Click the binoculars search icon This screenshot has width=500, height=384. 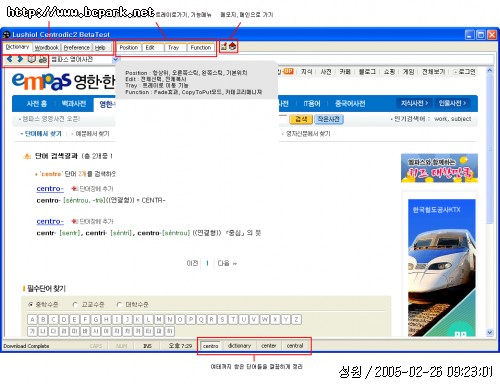coord(42,60)
